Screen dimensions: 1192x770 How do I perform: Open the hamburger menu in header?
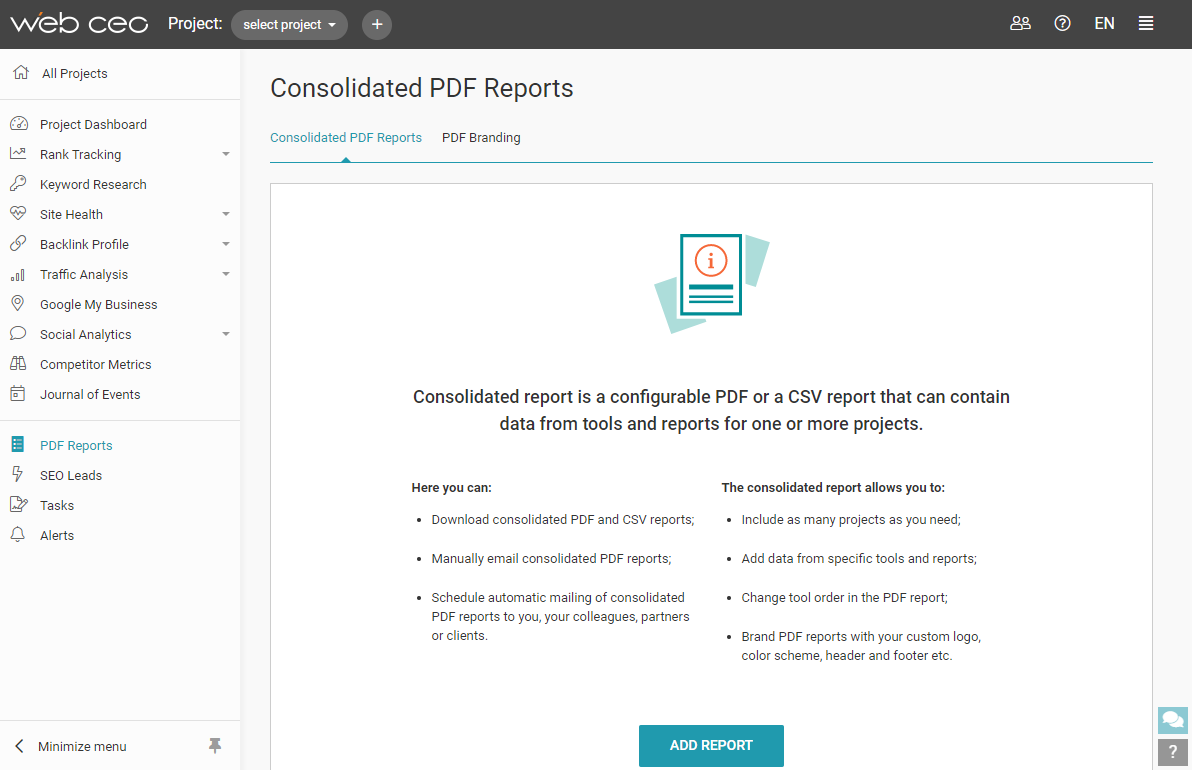(x=1146, y=24)
